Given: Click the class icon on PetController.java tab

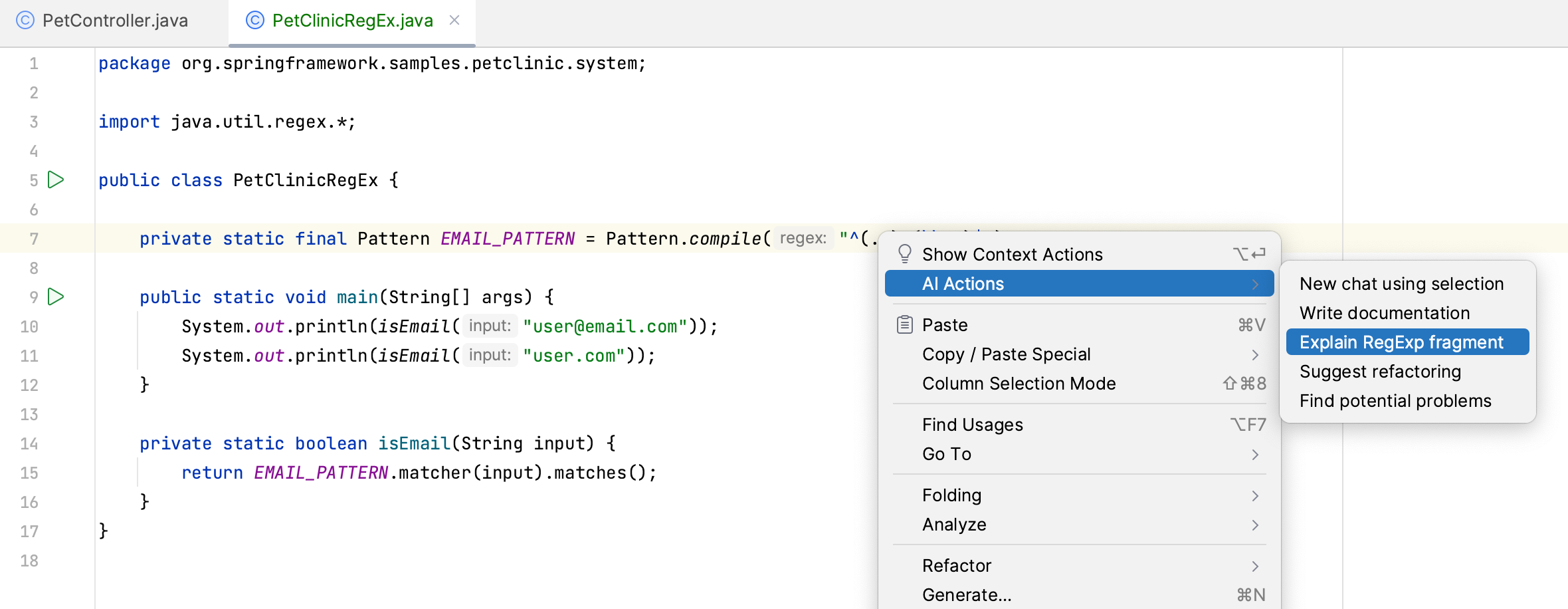Looking at the screenshot, I should click(x=25, y=20).
